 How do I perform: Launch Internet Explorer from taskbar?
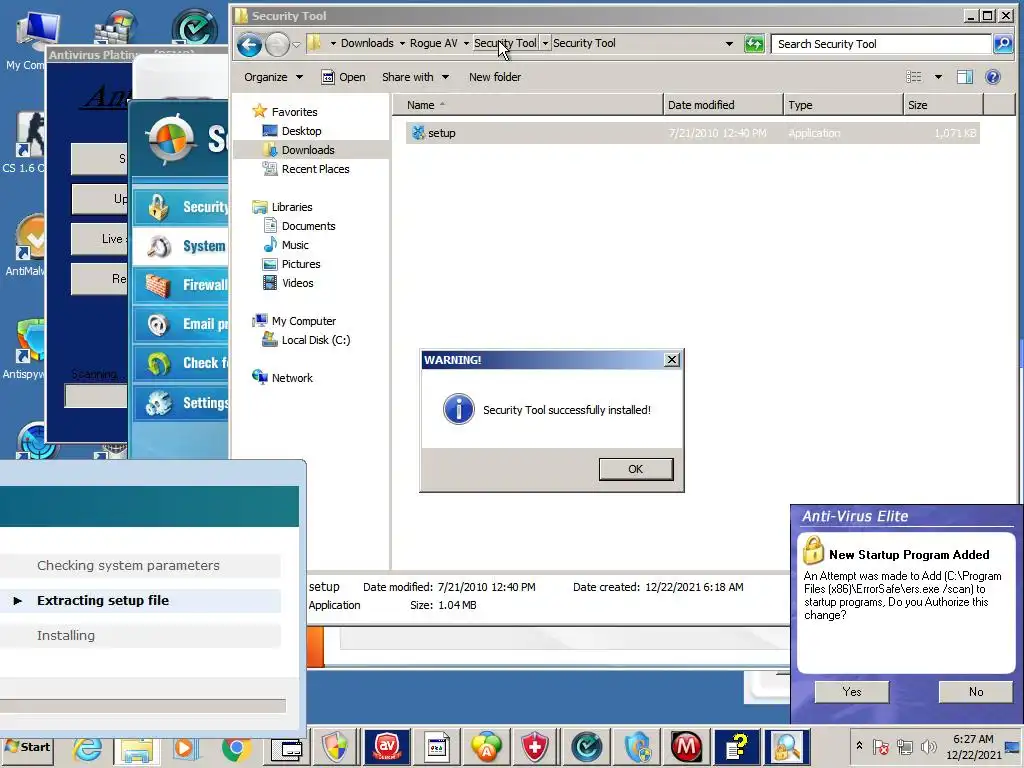88,748
